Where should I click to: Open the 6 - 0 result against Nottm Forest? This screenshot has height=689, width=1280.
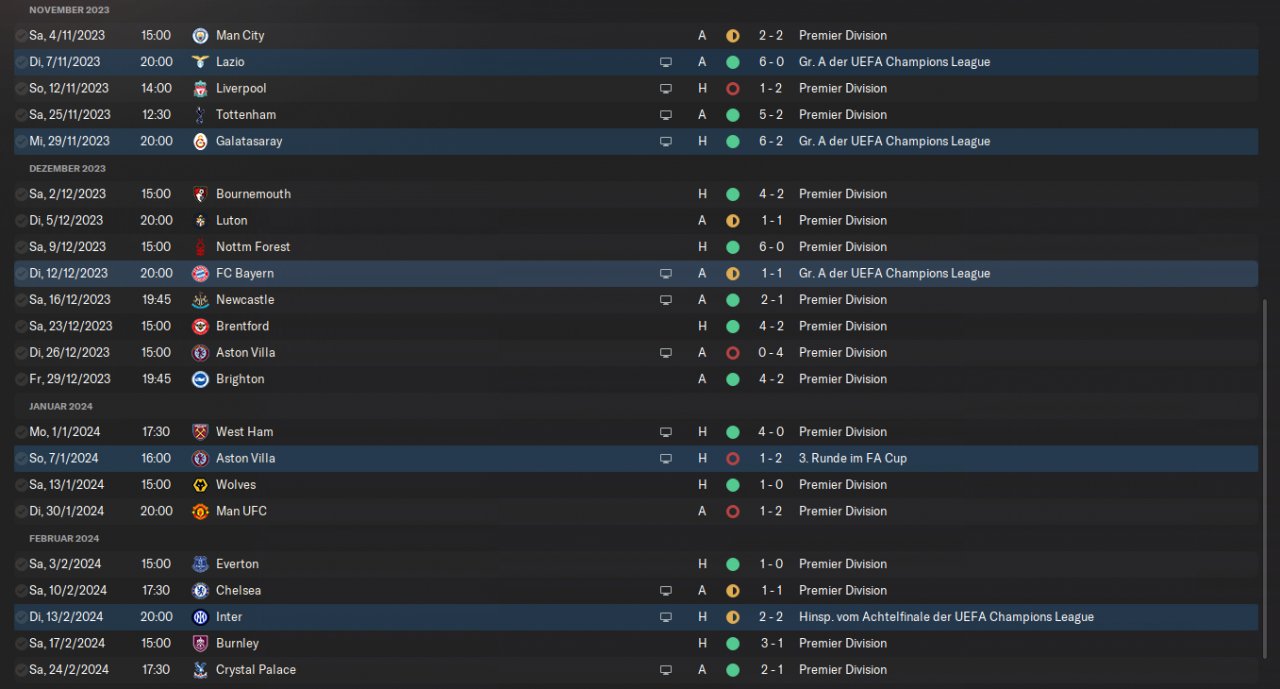click(770, 247)
